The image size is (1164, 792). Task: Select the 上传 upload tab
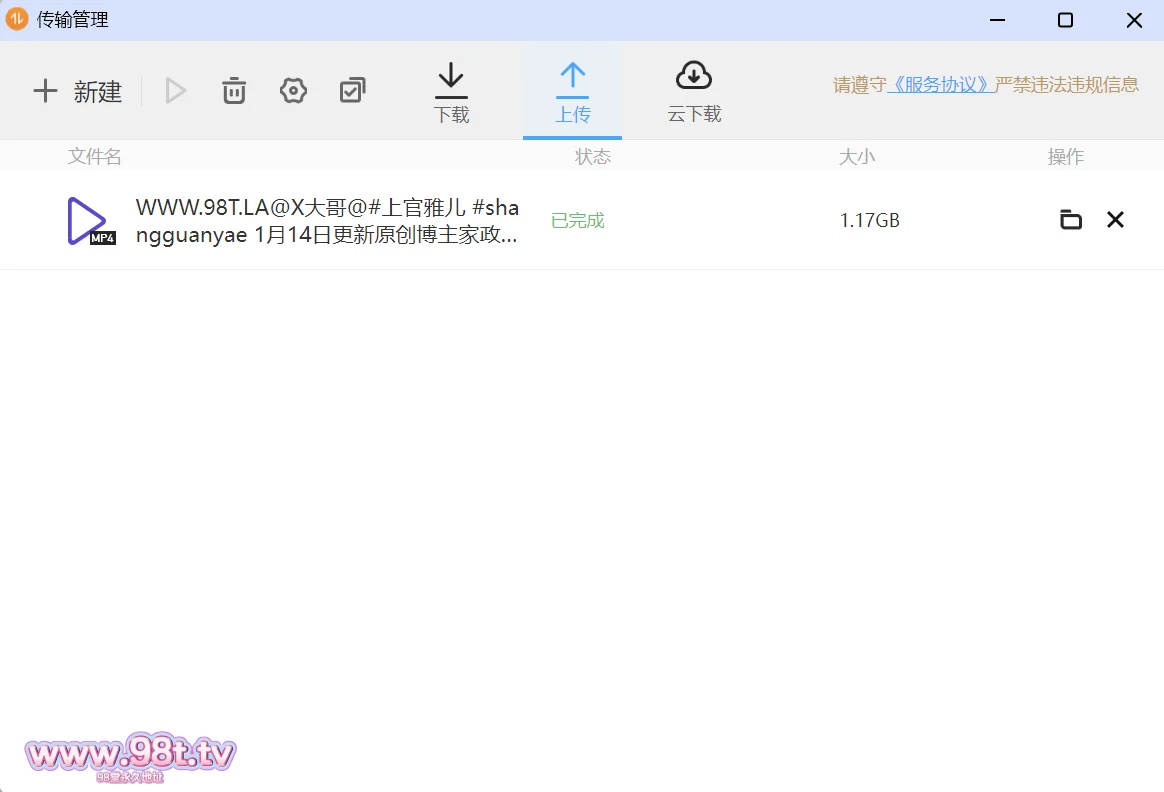coord(572,92)
